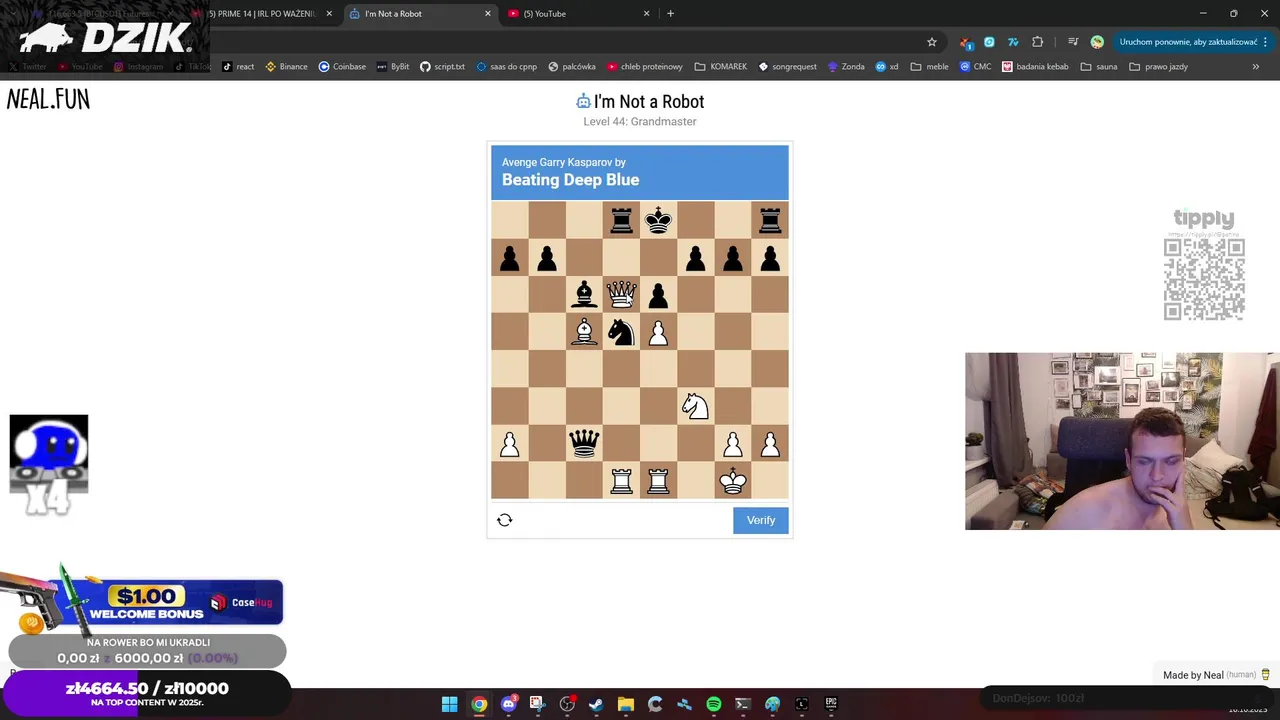The width and height of the screenshot is (1280, 720).
Task: Open Chrome from the taskbar
Action: (x=479, y=704)
